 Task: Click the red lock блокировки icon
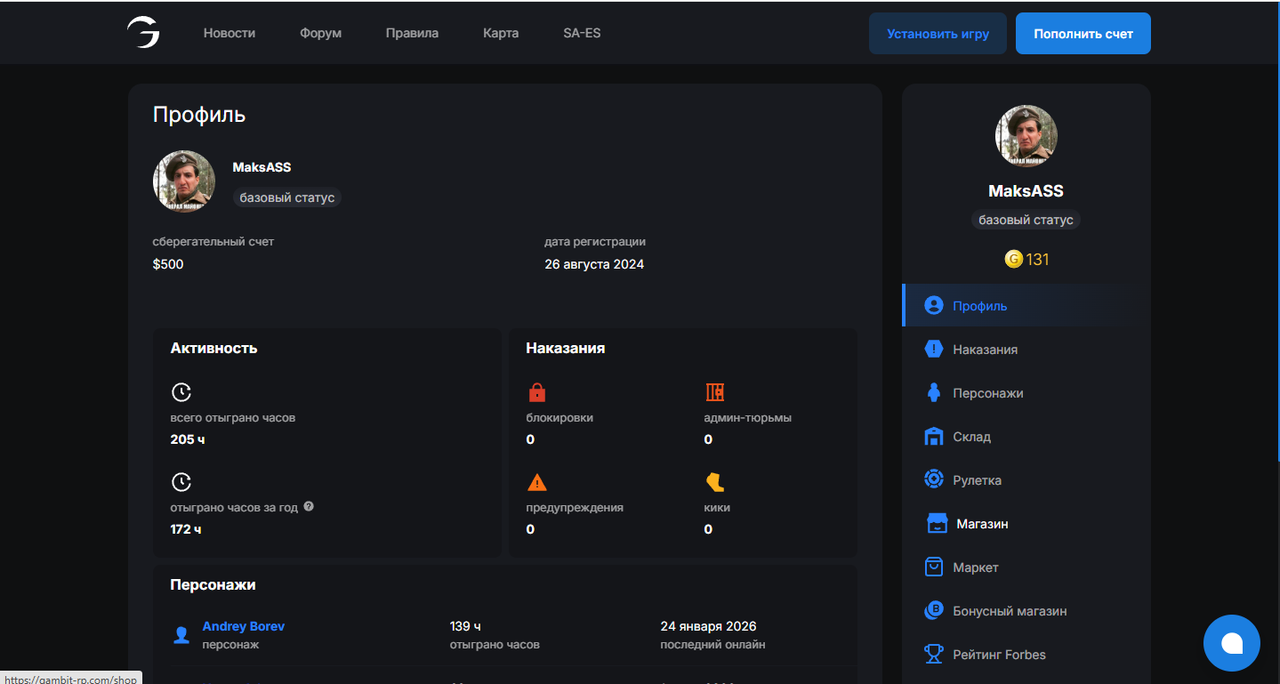pos(537,392)
